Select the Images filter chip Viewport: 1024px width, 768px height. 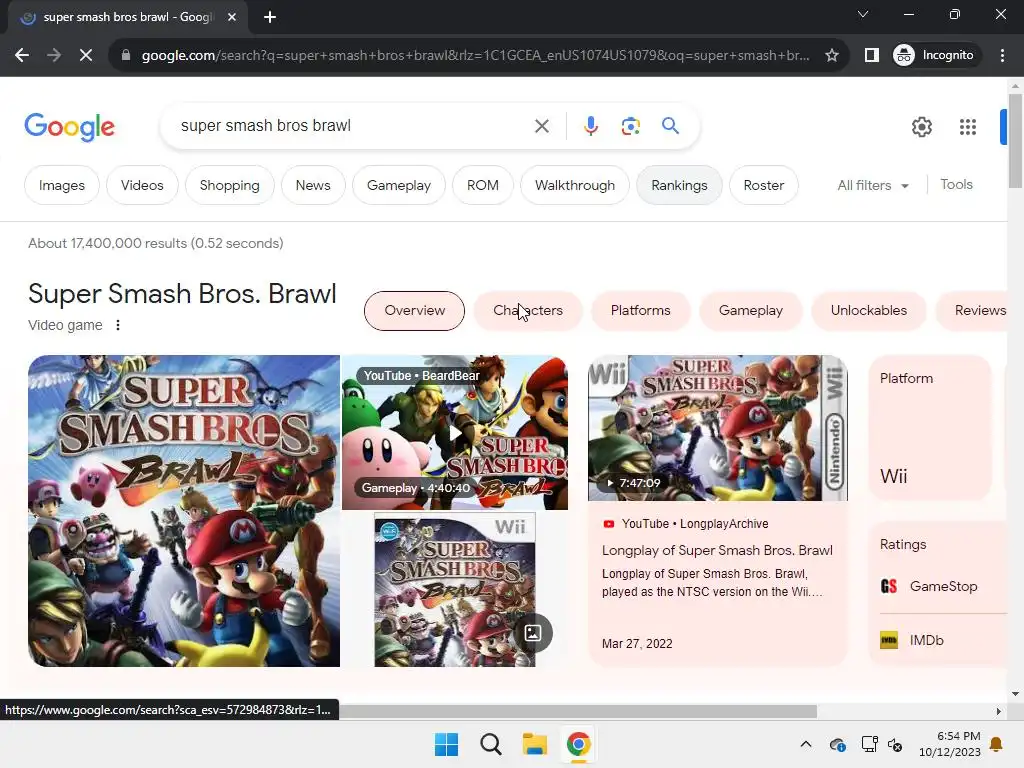62,185
